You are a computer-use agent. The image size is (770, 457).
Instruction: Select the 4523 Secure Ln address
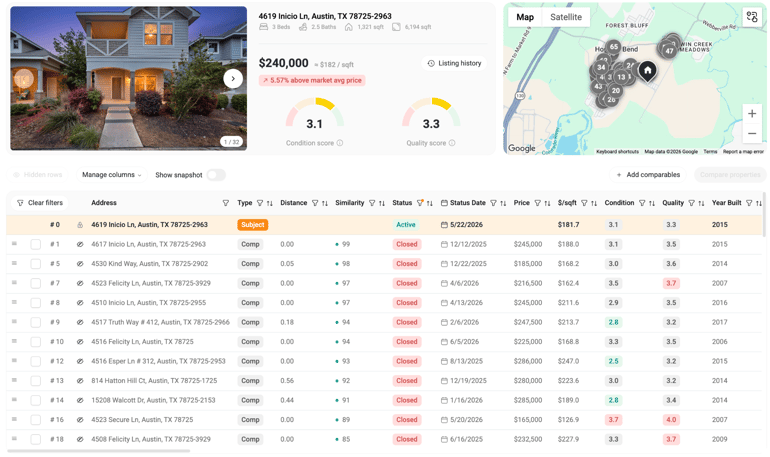coord(142,420)
